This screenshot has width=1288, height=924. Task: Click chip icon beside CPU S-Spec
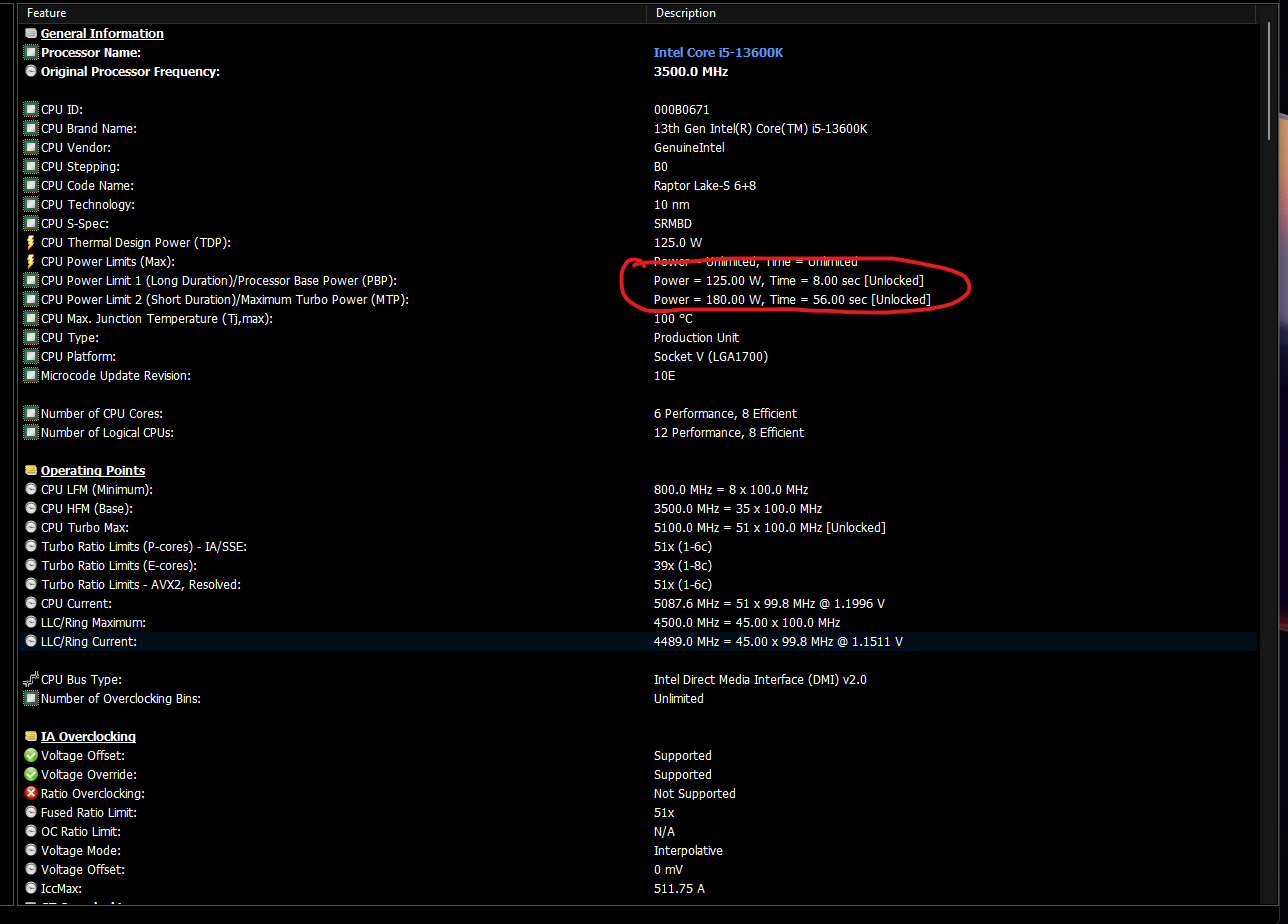point(31,224)
